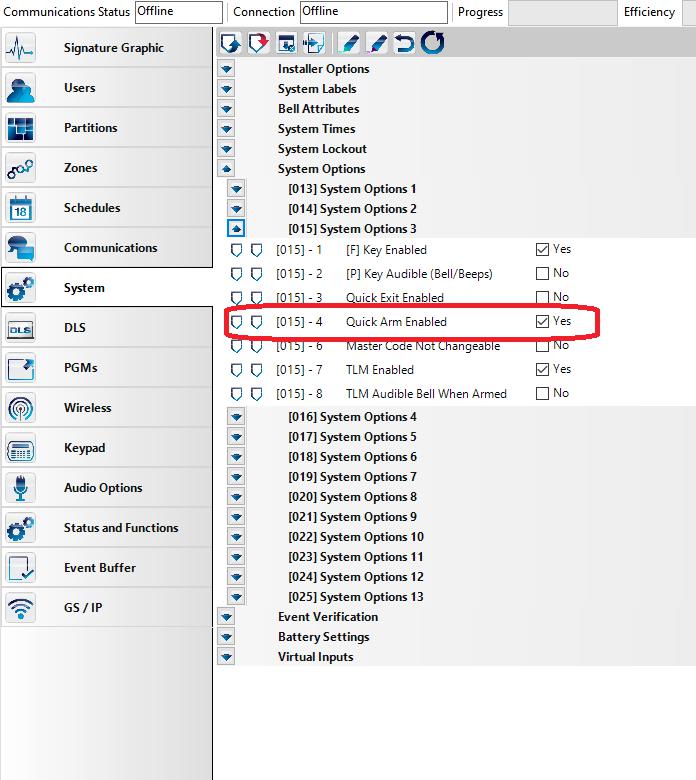Open the Zones section icon
This screenshot has width=696, height=780.
(x=21, y=168)
